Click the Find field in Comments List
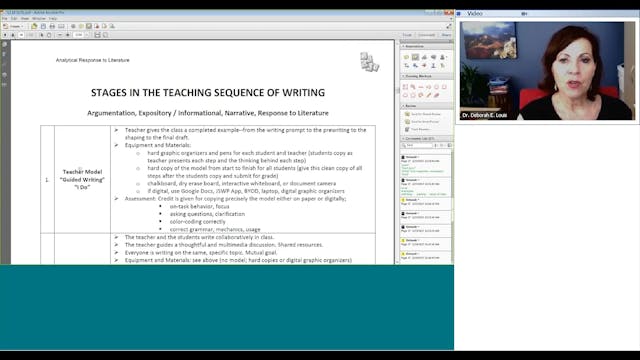This screenshot has width=640, height=360. pyautogui.click(x=416, y=145)
